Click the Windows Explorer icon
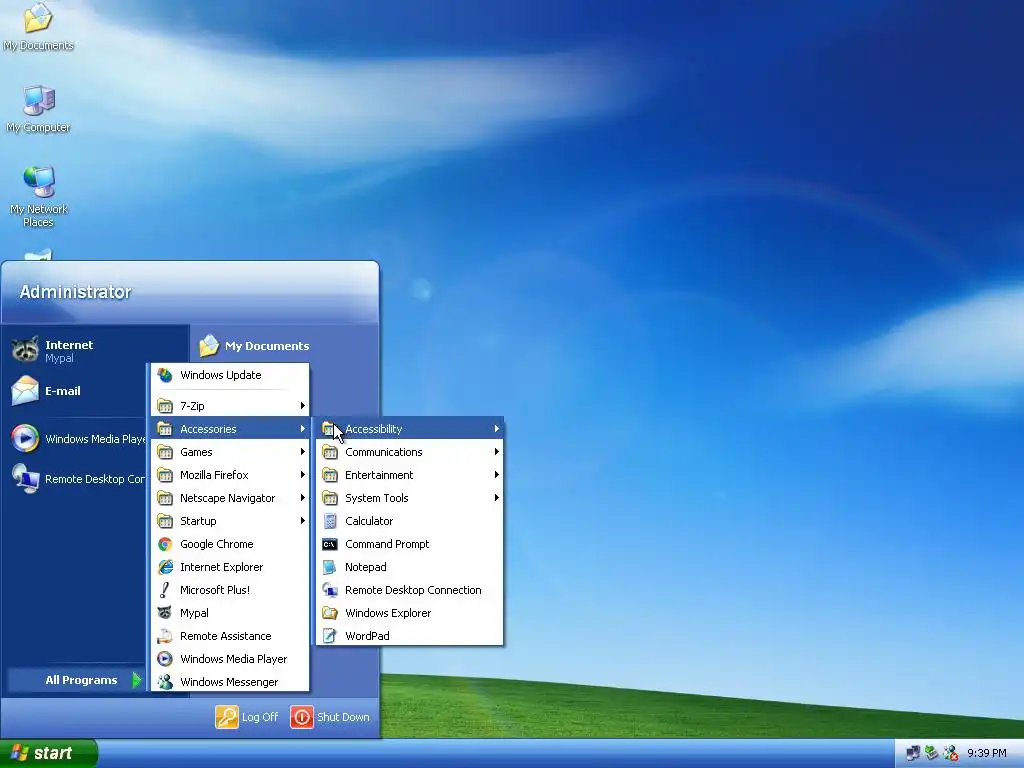This screenshot has height=768, width=1024. click(x=330, y=613)
